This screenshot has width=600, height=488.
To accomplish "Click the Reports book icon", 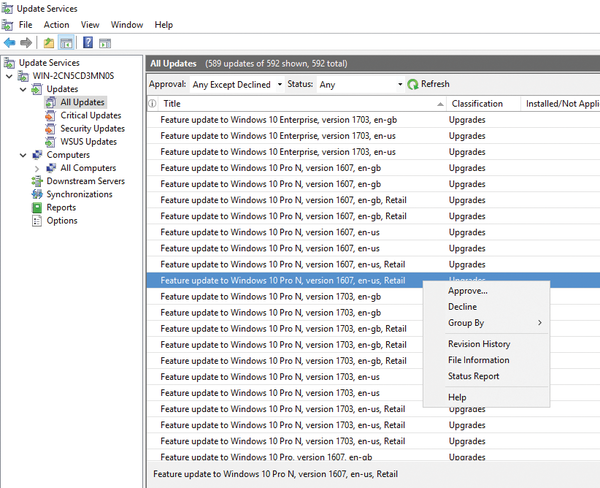I will [37, 207].
